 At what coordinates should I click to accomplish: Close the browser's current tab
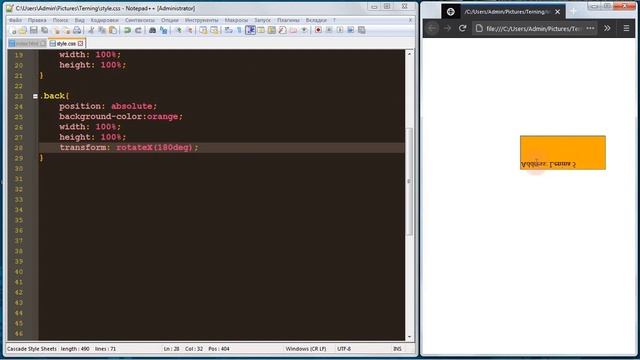tap(558, 12)
